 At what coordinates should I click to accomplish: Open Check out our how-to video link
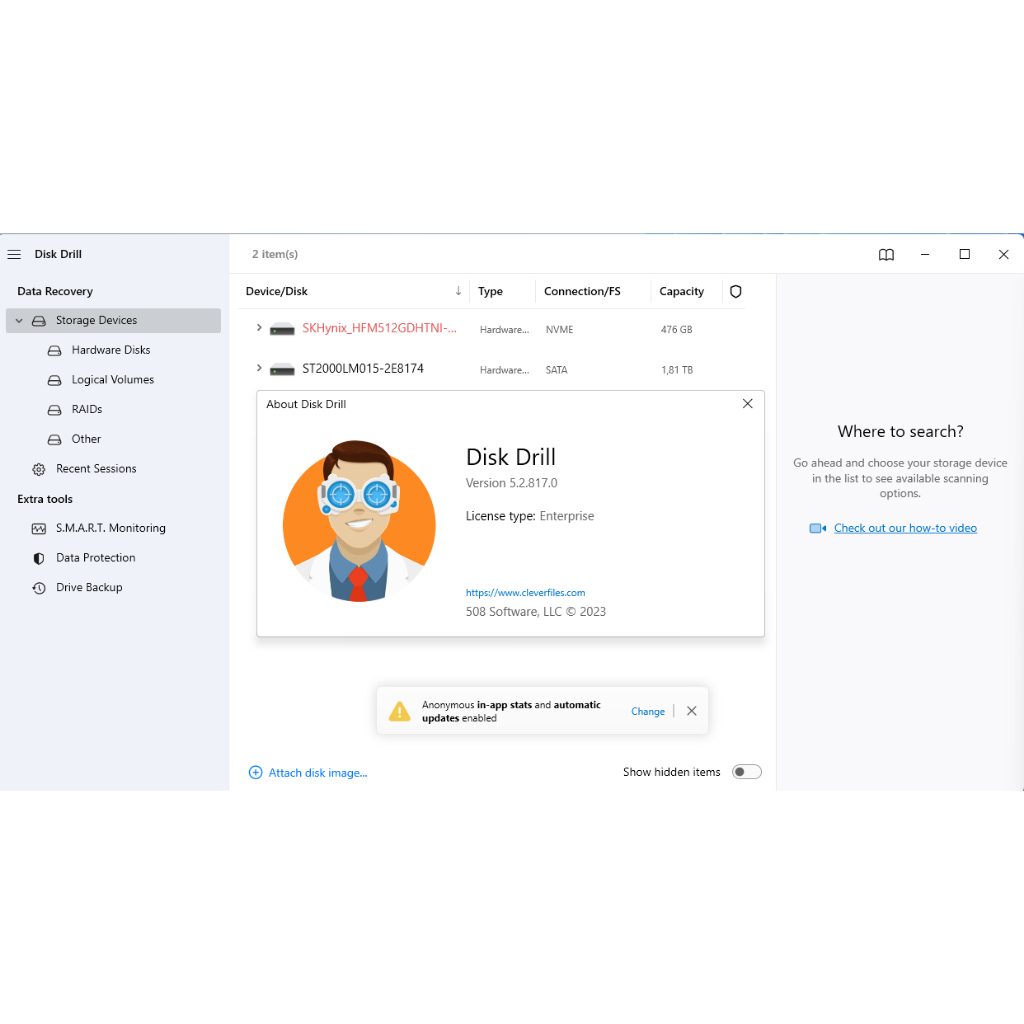pyautogui.click(x=905, y=528)
